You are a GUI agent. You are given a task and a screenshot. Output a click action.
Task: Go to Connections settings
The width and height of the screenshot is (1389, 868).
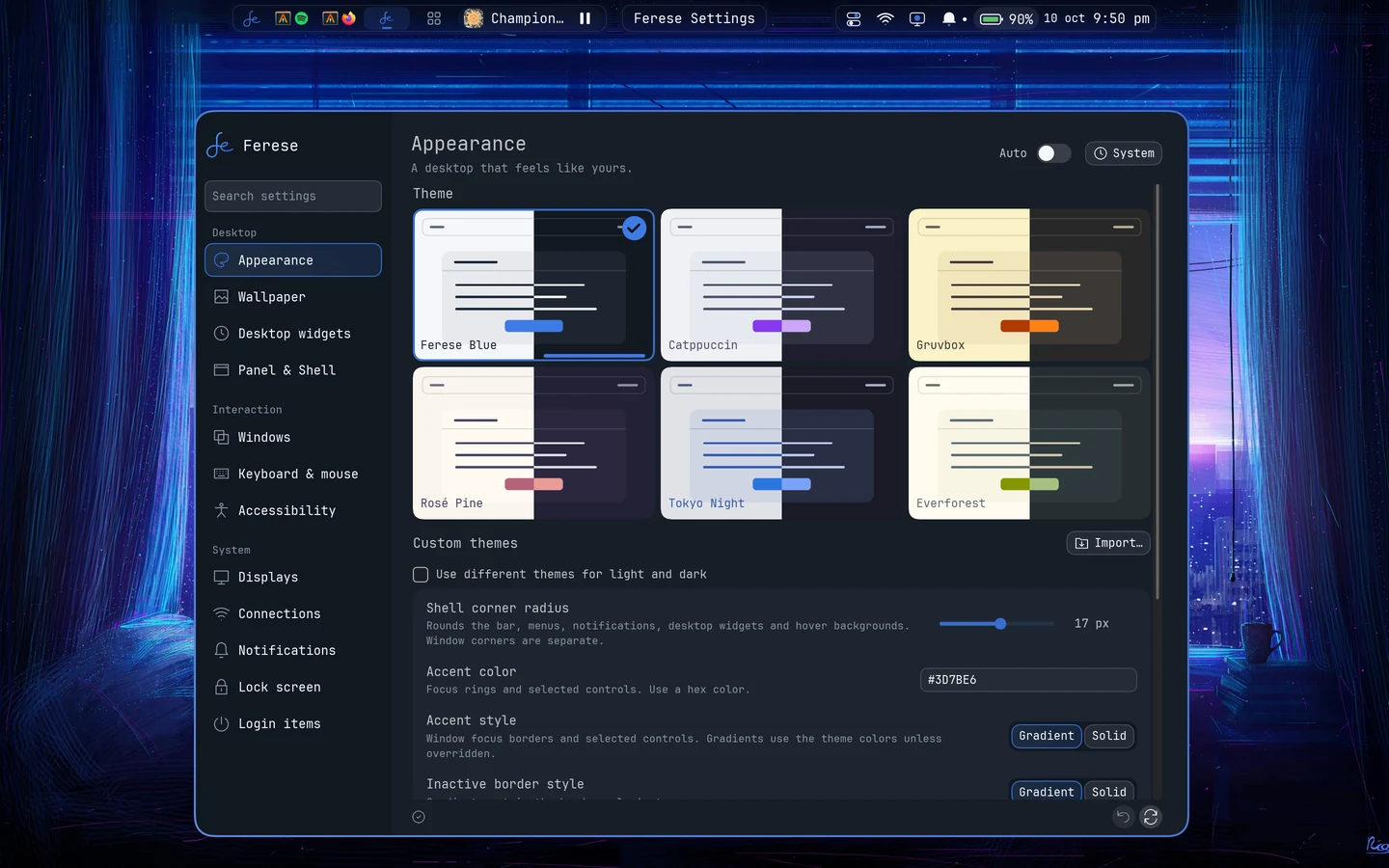click(293, 614)
